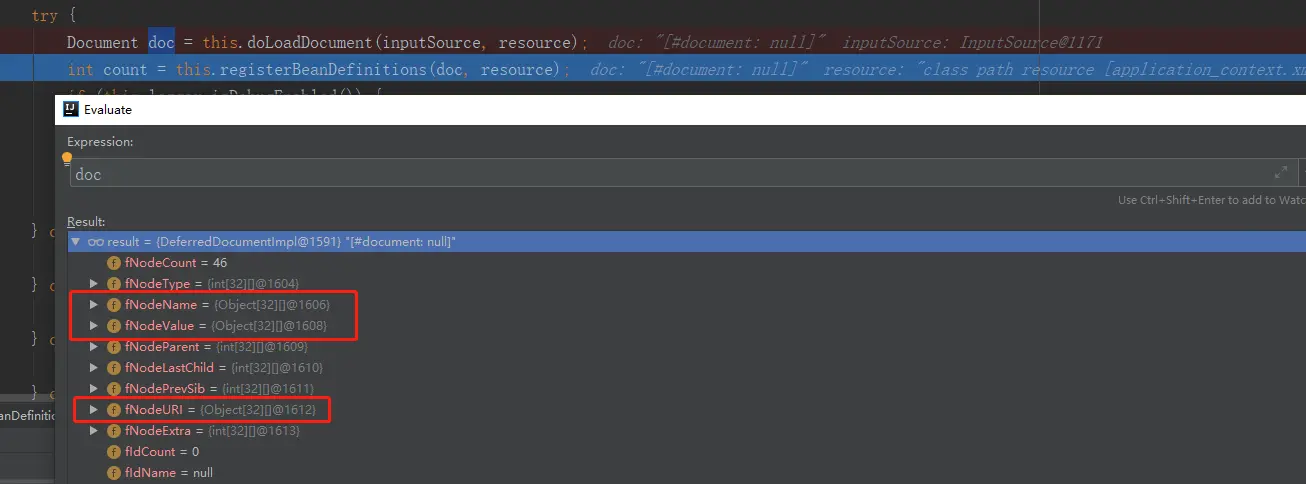This screenshot has height=484, width=1306.
Task: Click the field icon beside fNodeValue
Action: 114,326
